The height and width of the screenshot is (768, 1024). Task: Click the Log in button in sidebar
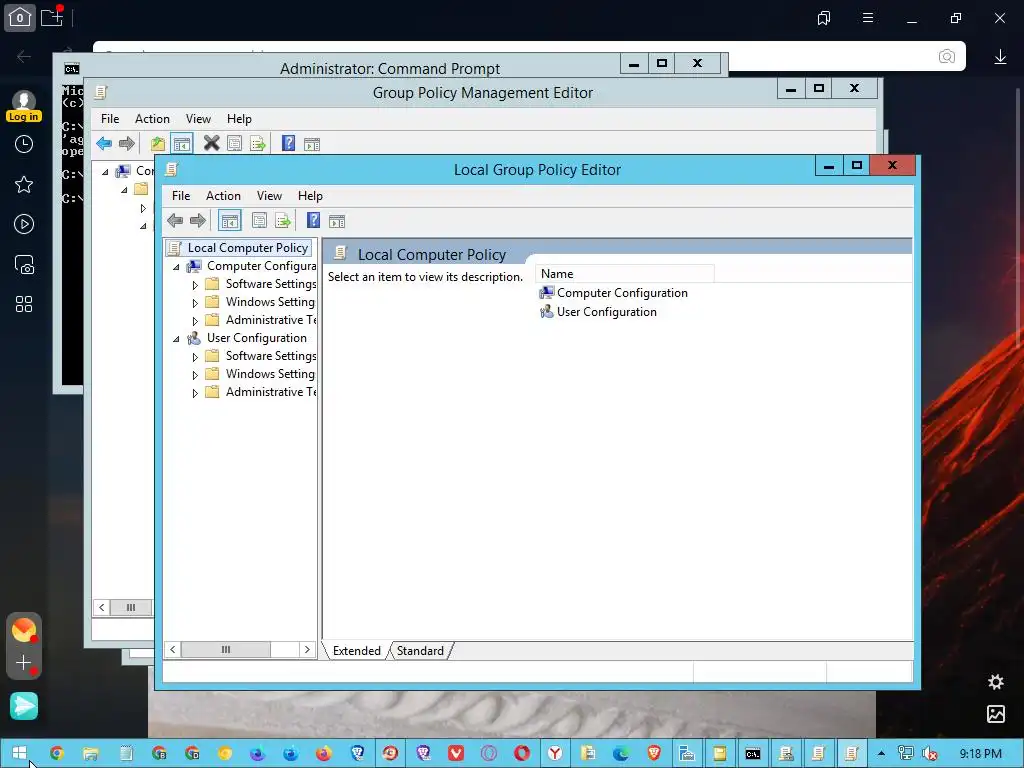click(x=24, y=116)
